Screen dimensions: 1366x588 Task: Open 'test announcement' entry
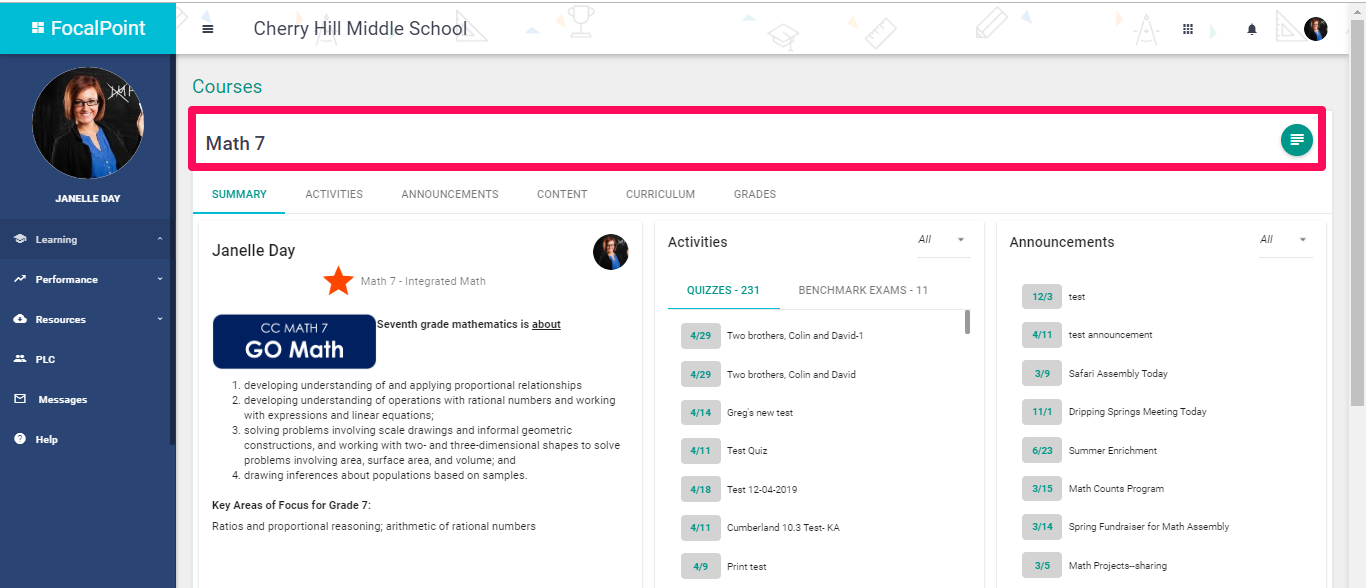point(1110,335)
